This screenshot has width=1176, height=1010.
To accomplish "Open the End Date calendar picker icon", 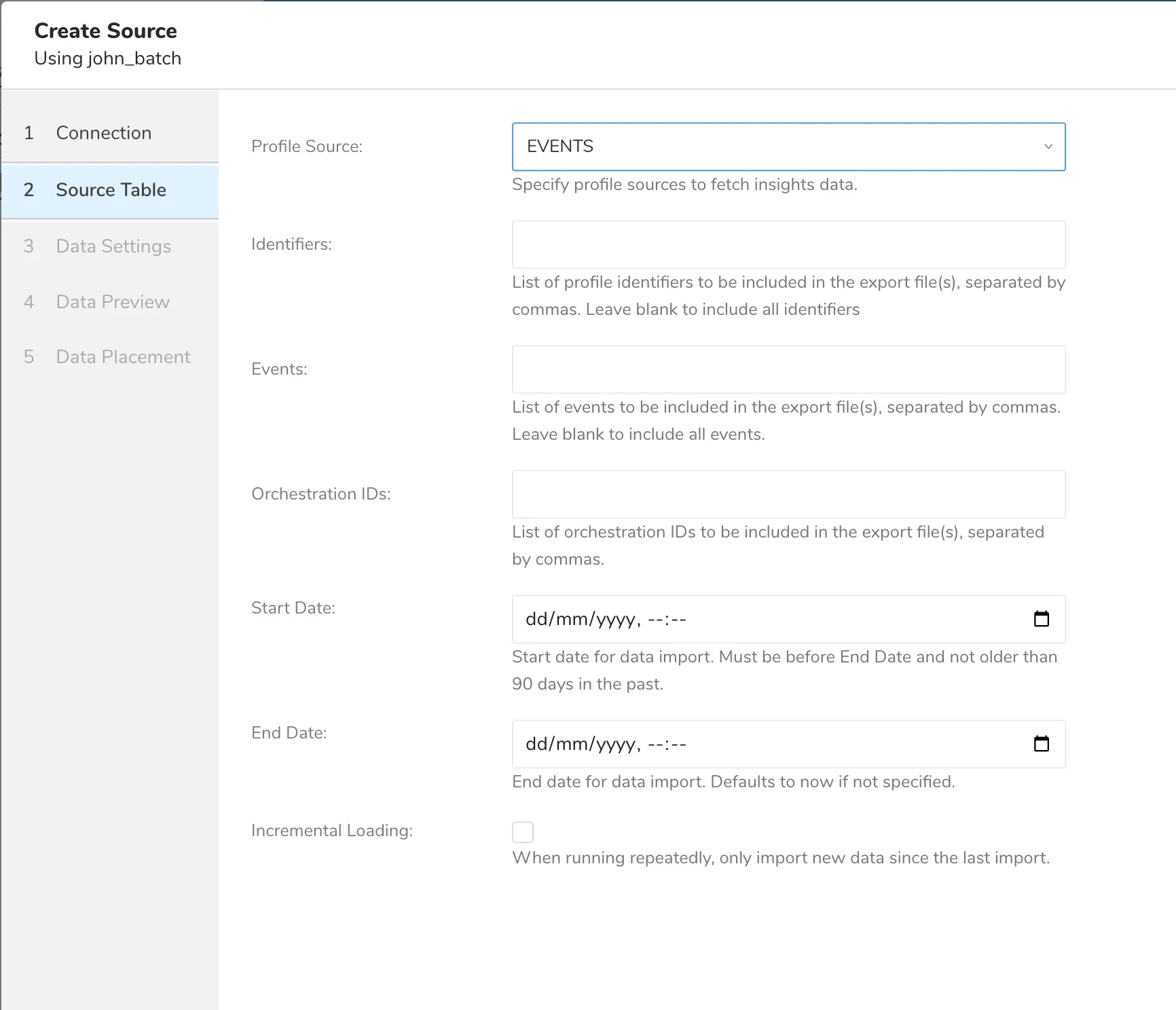I will (x=1041, y=744).
